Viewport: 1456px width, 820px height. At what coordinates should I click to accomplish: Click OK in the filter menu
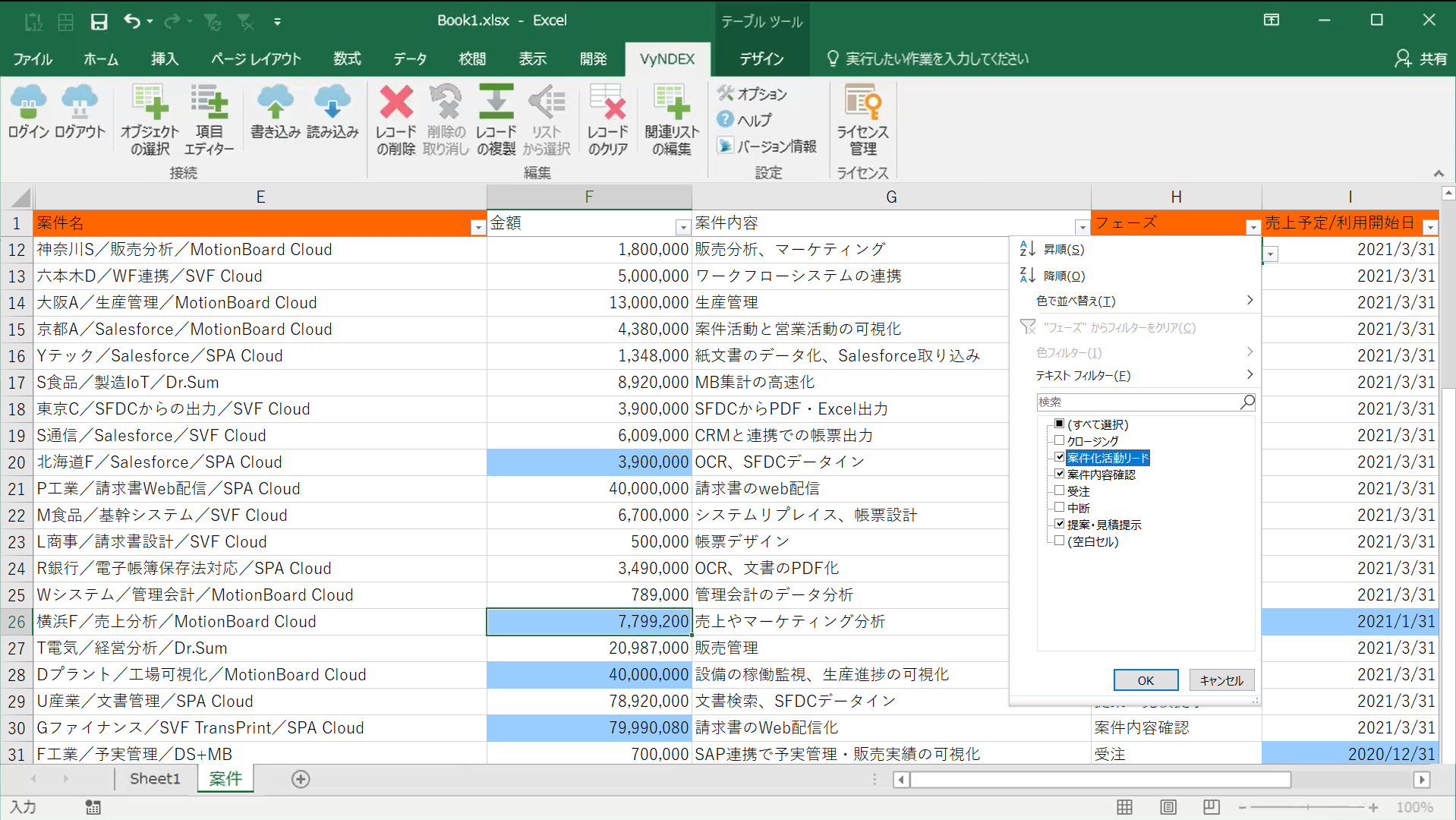1146,680
